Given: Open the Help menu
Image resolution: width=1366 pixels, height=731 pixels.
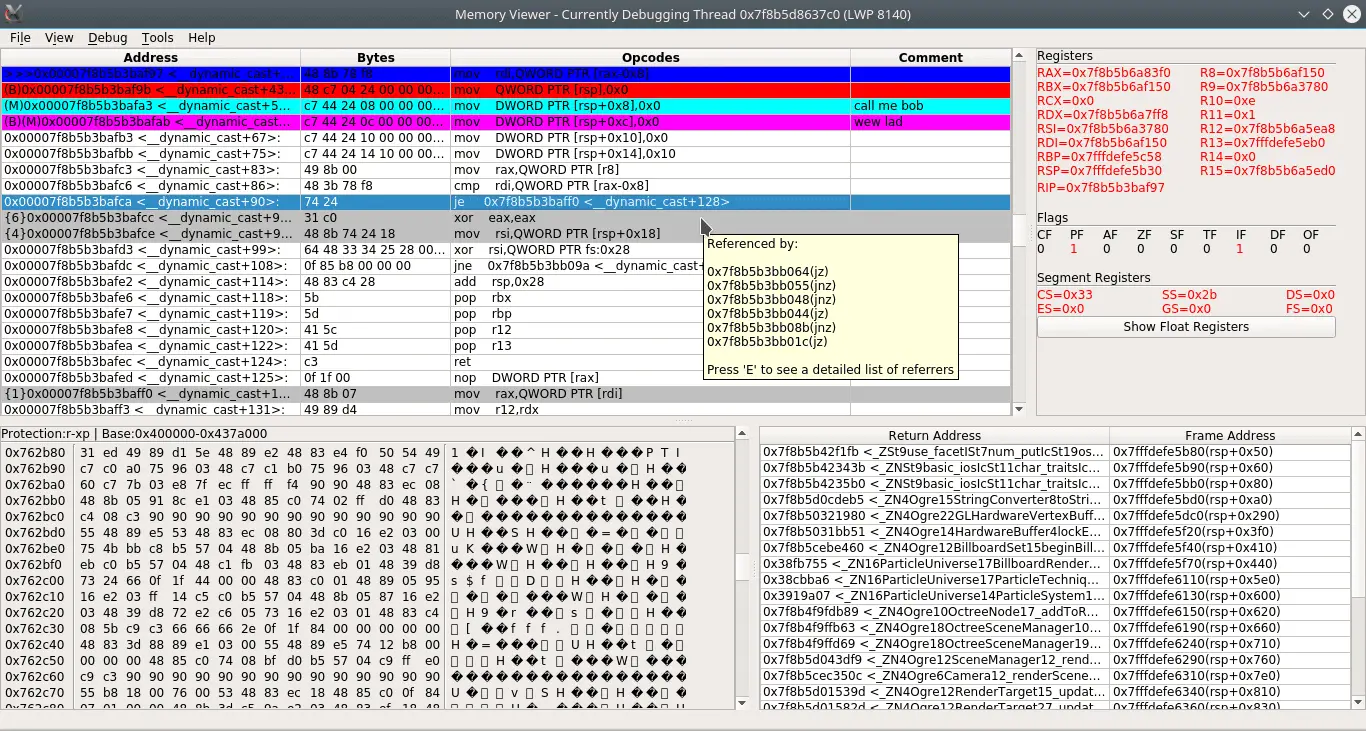Looking at the screenshot, I should (202, 37).
